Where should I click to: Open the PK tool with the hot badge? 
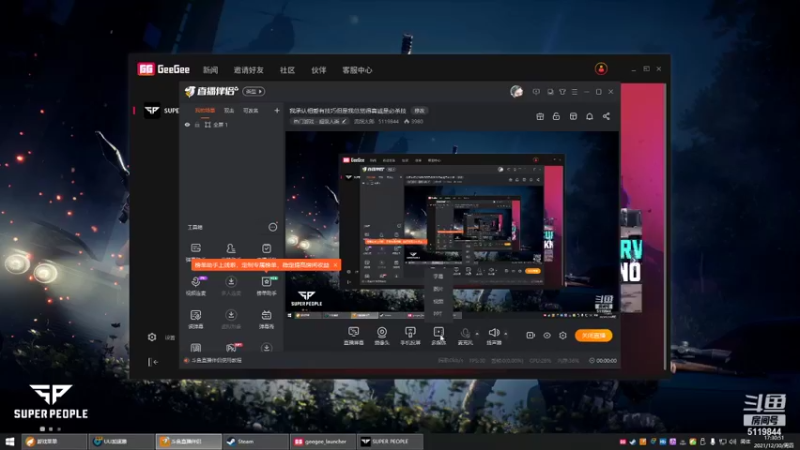click(x=231, y=347)
